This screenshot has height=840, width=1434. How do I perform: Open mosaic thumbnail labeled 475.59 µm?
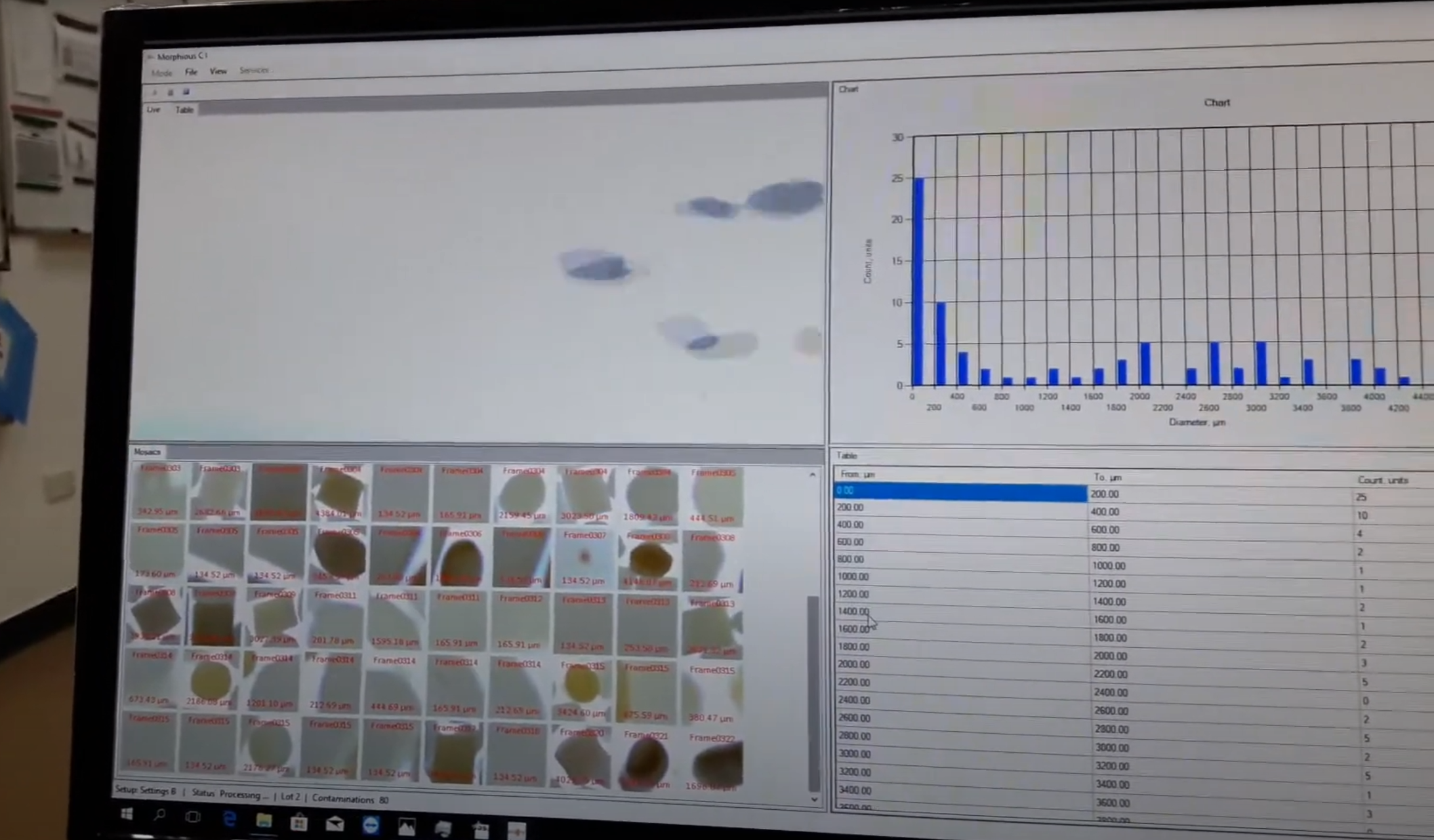[x=647, y=691]
